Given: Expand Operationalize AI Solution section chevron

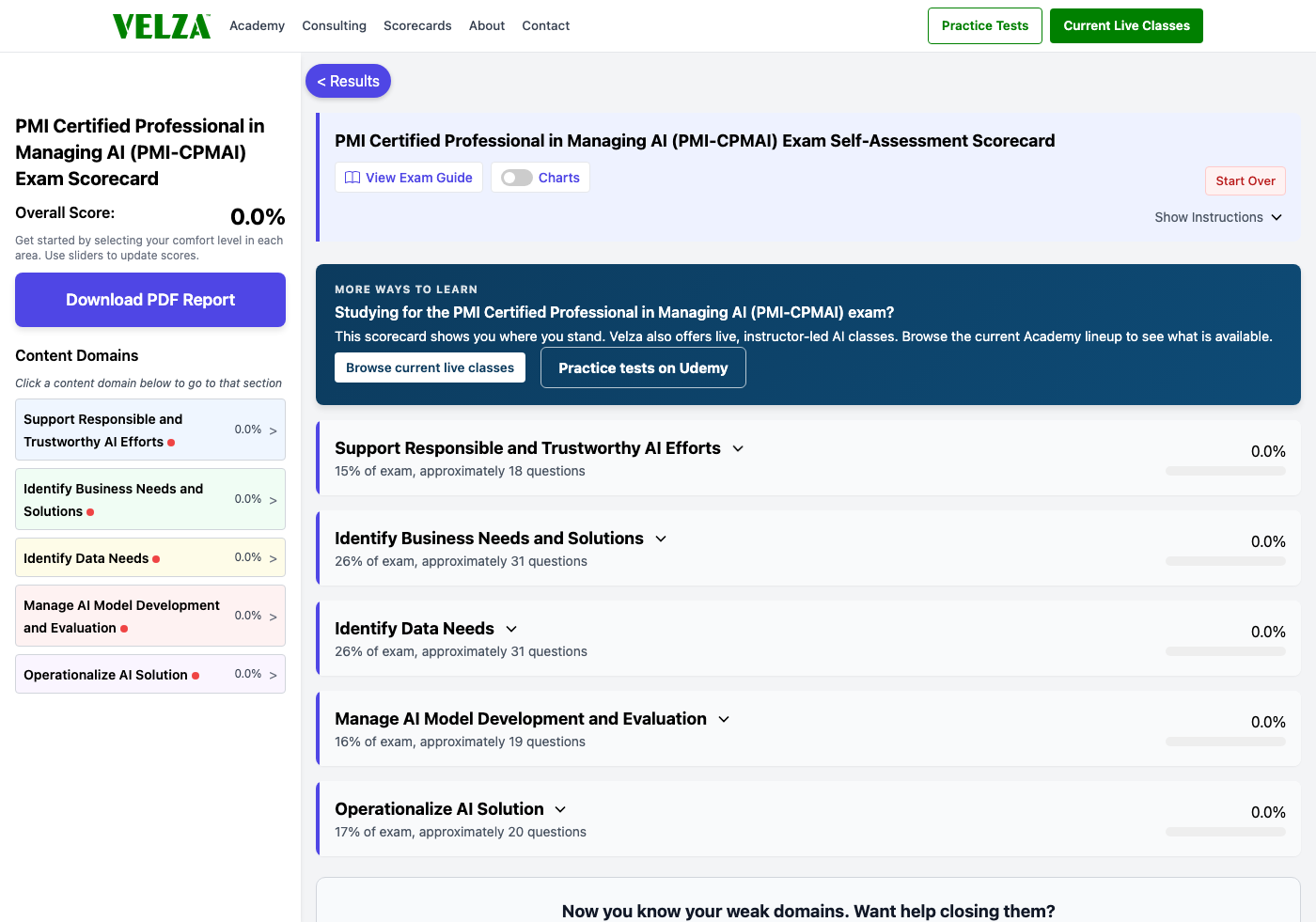Looking at the screenshot, I should point(560,809).
